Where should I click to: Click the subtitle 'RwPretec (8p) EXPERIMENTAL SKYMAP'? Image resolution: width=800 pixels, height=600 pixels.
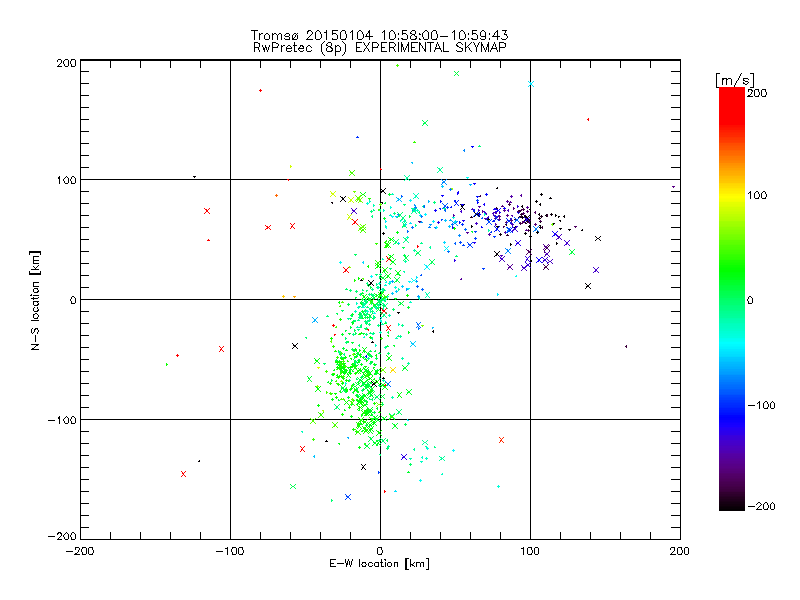tap(380, 47)
